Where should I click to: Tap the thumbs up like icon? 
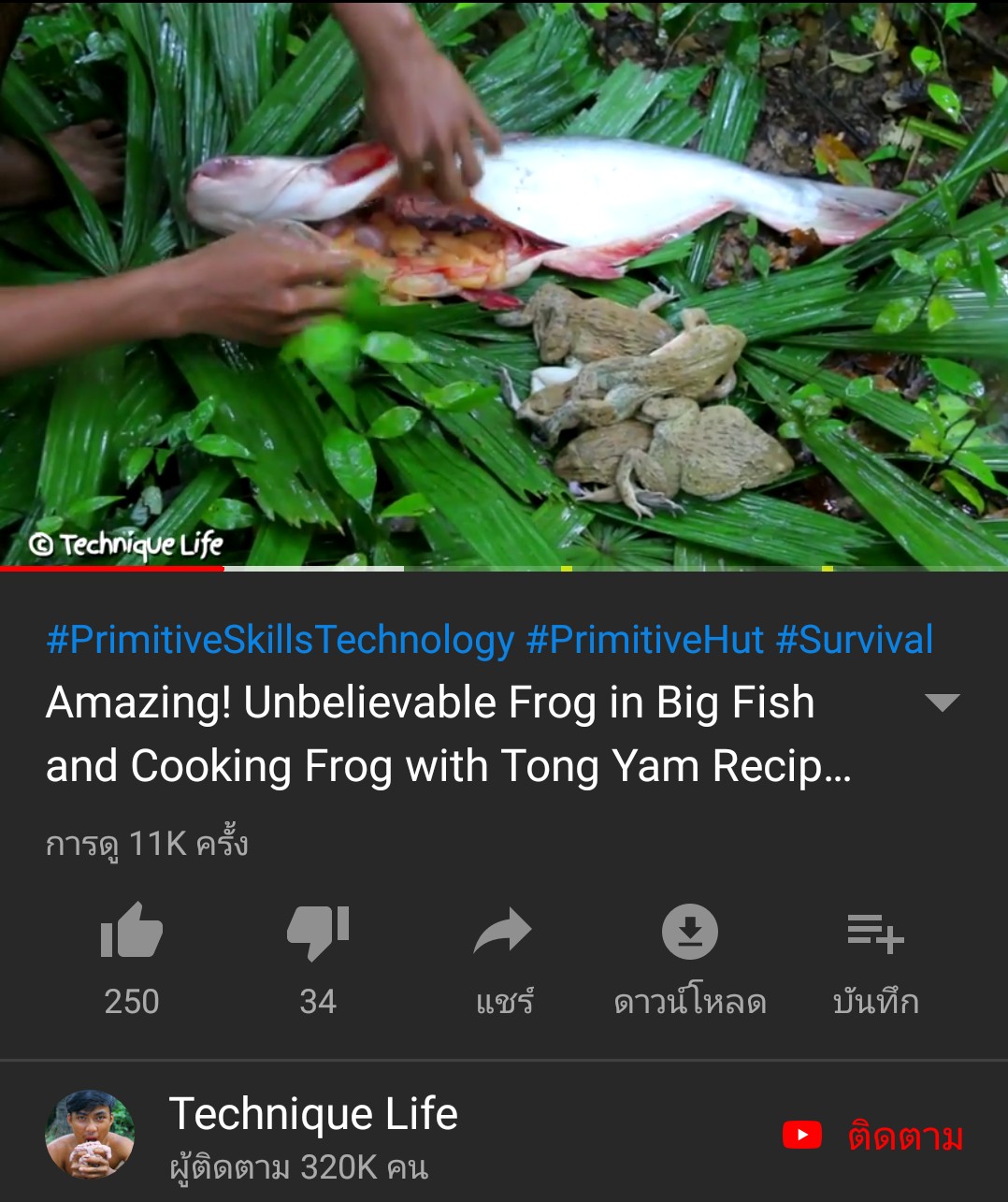(132, 931)
